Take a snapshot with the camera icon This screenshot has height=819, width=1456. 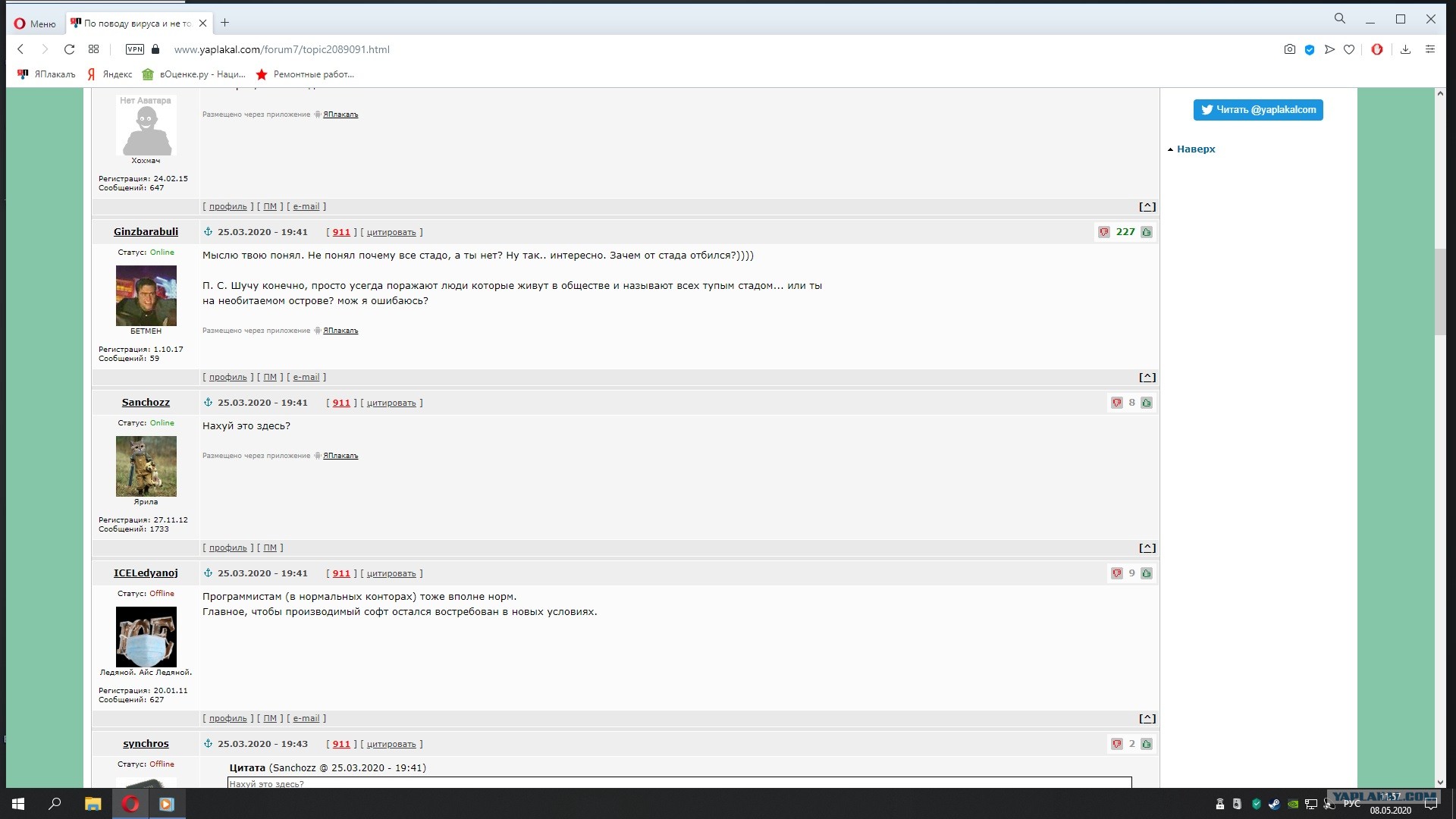pyautogui.click(x=1289, y=49)
